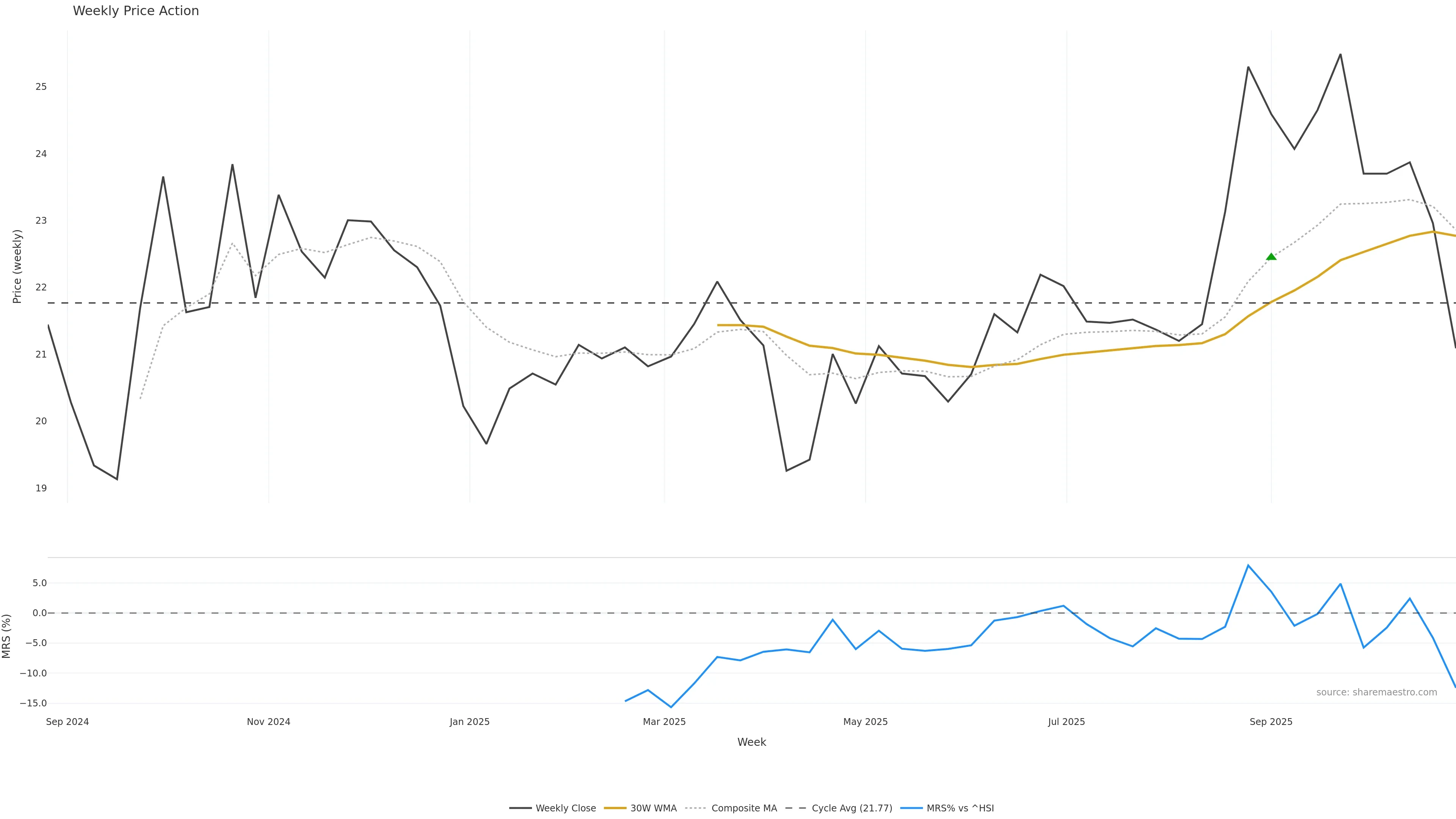
Task: Toggle the Cycle Avg (21.77) legend label
Action: click(x=852, y=808)
